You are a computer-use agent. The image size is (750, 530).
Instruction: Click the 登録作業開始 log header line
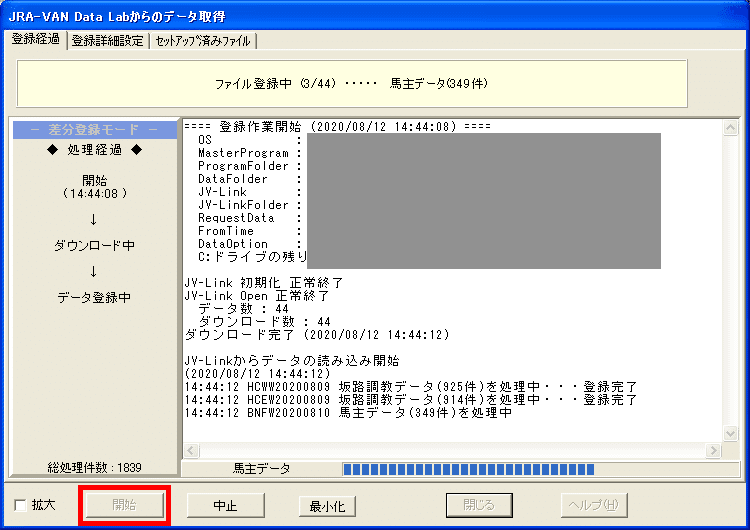(x=337, y=127)
